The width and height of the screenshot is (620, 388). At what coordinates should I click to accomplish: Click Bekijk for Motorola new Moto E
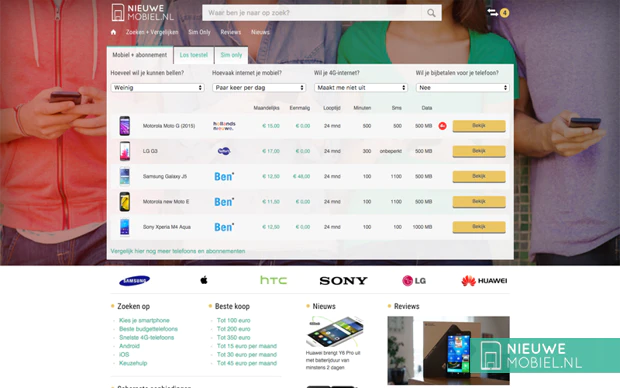[479, 202]
